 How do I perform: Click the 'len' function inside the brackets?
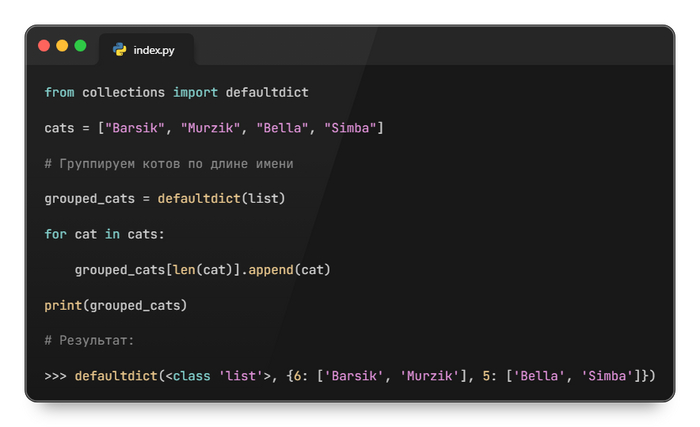coord(183,270)
